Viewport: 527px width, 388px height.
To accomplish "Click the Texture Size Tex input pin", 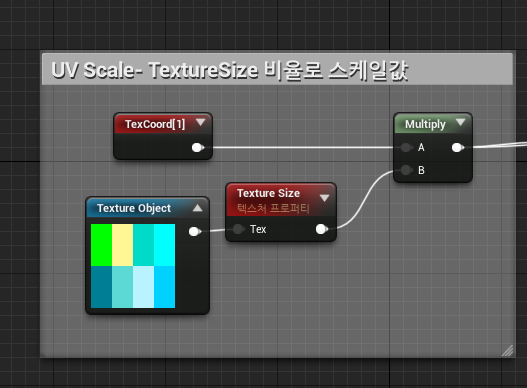I will click(239, 229).
